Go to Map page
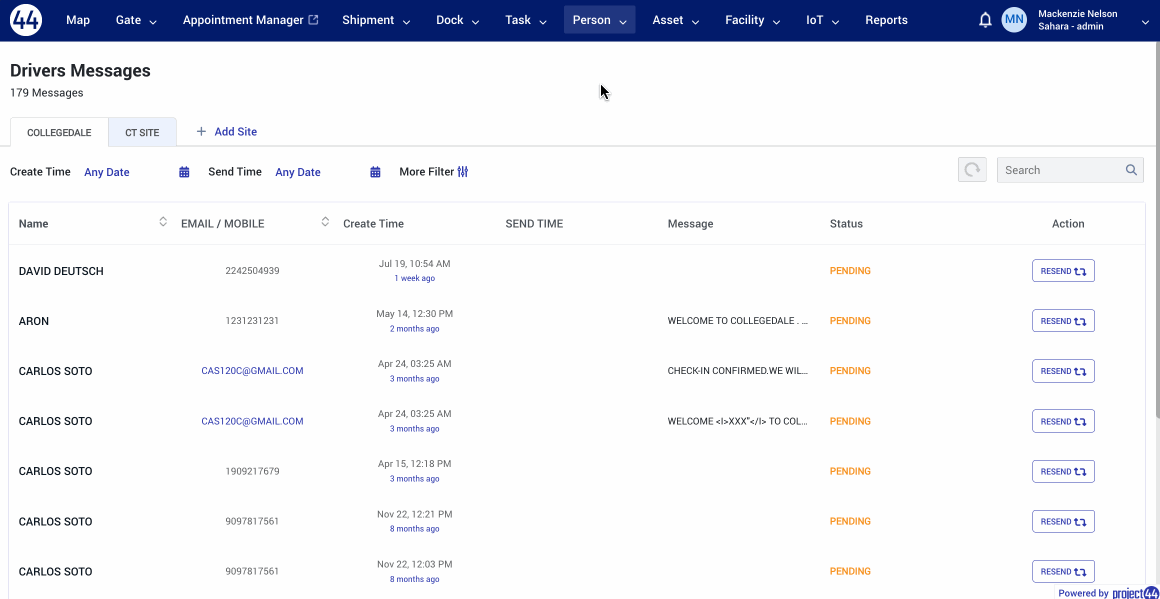Viewport: 1160px width, 599px height. 78,20
